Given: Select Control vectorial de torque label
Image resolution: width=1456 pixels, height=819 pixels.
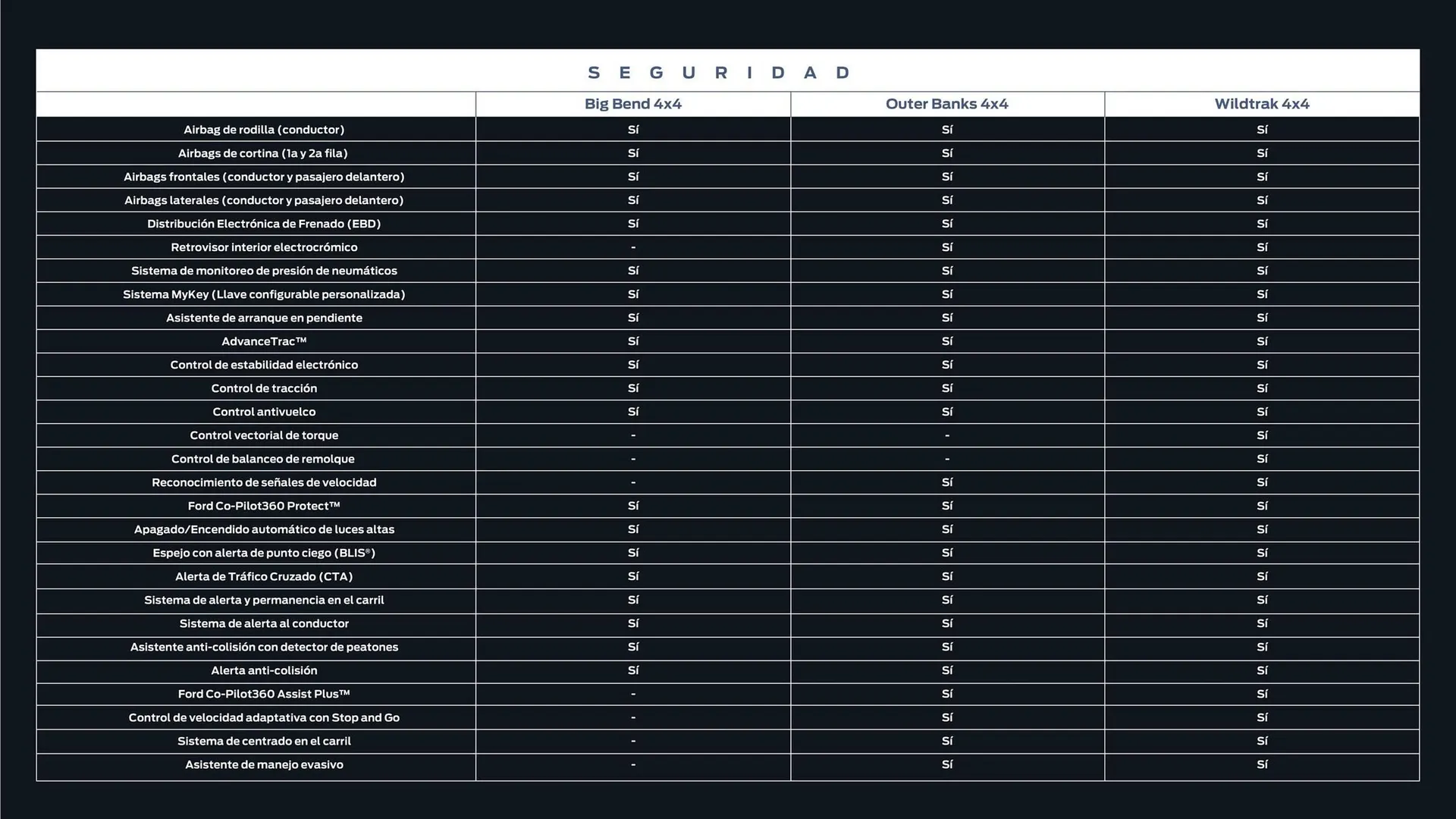Looking at the screenshot, I should point(264,435).
